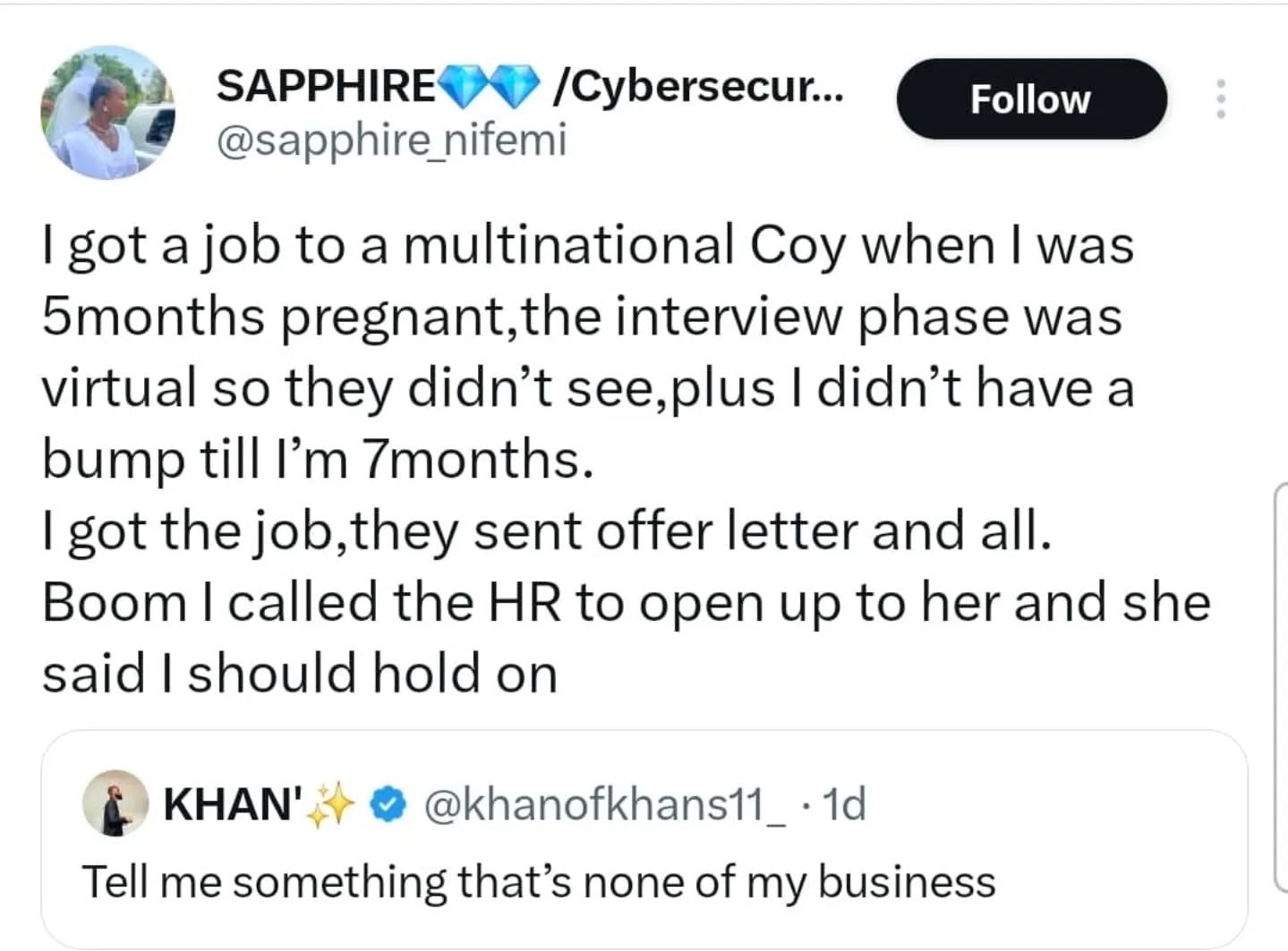
Task: Open quoted tweet 'Tell me something' text
Action: click(539, 882)
